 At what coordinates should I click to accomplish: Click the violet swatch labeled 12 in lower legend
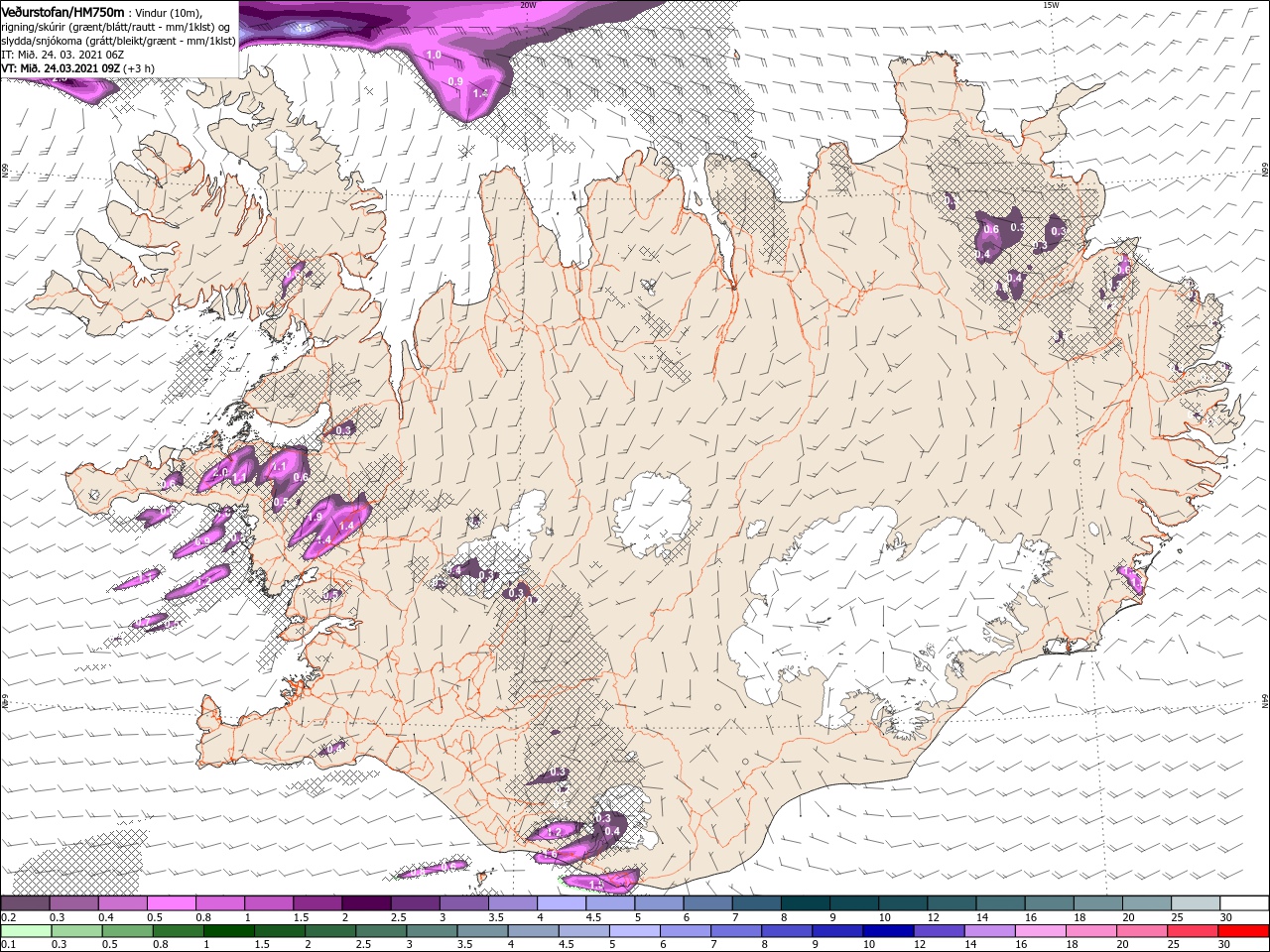pyautogui.click(x=938, y=931)
